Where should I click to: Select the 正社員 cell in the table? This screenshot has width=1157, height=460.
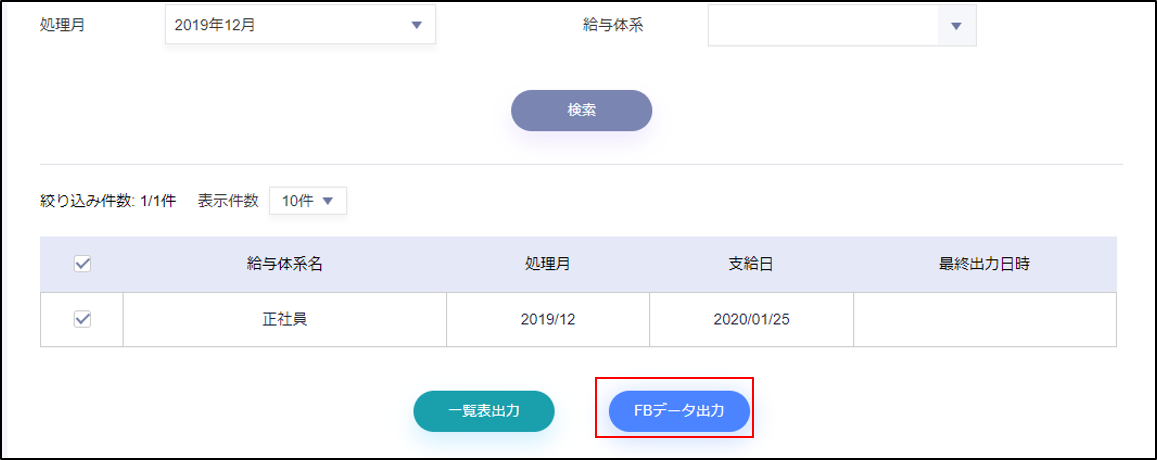[x=285, y=320]
